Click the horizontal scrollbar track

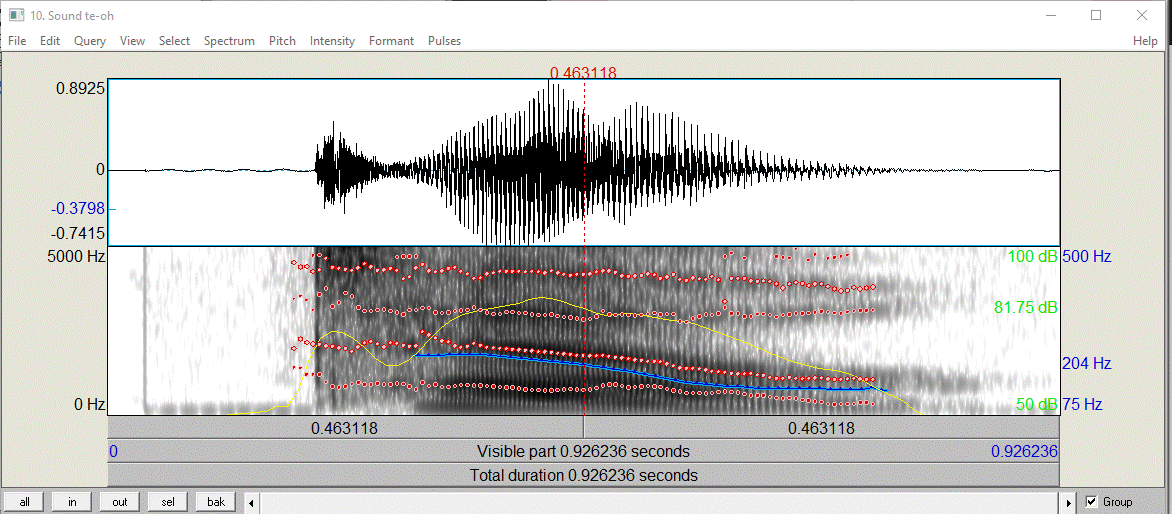coord(659,501)
